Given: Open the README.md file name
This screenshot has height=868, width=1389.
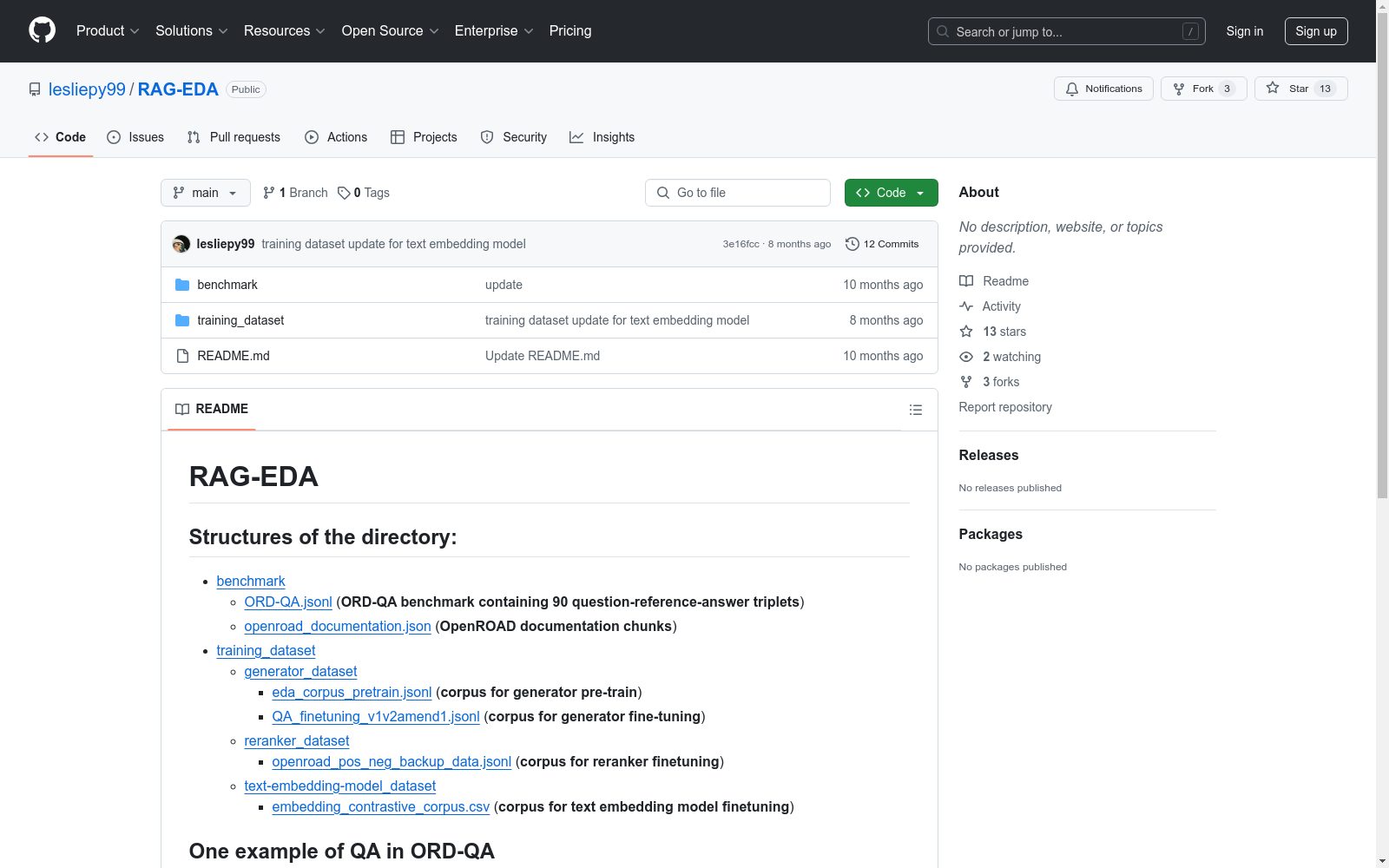Looking at the screenshot, I should click(x=234, y=356).
